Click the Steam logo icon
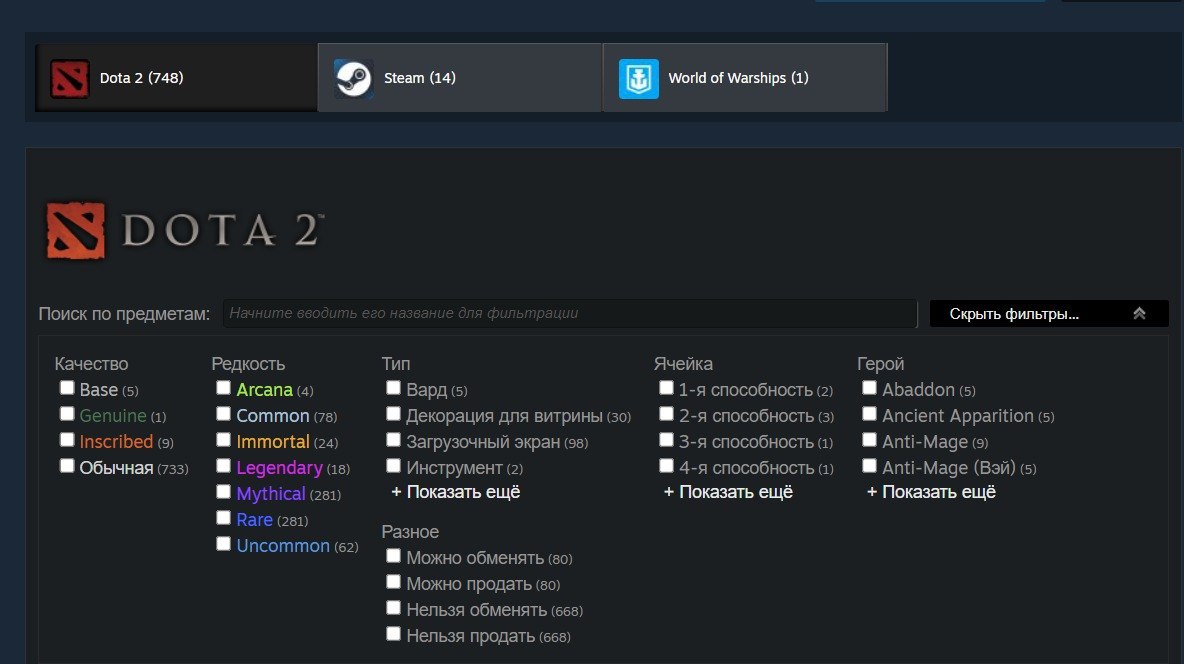The height and width of the screenshot is (664, 1184). pos(353,78)
